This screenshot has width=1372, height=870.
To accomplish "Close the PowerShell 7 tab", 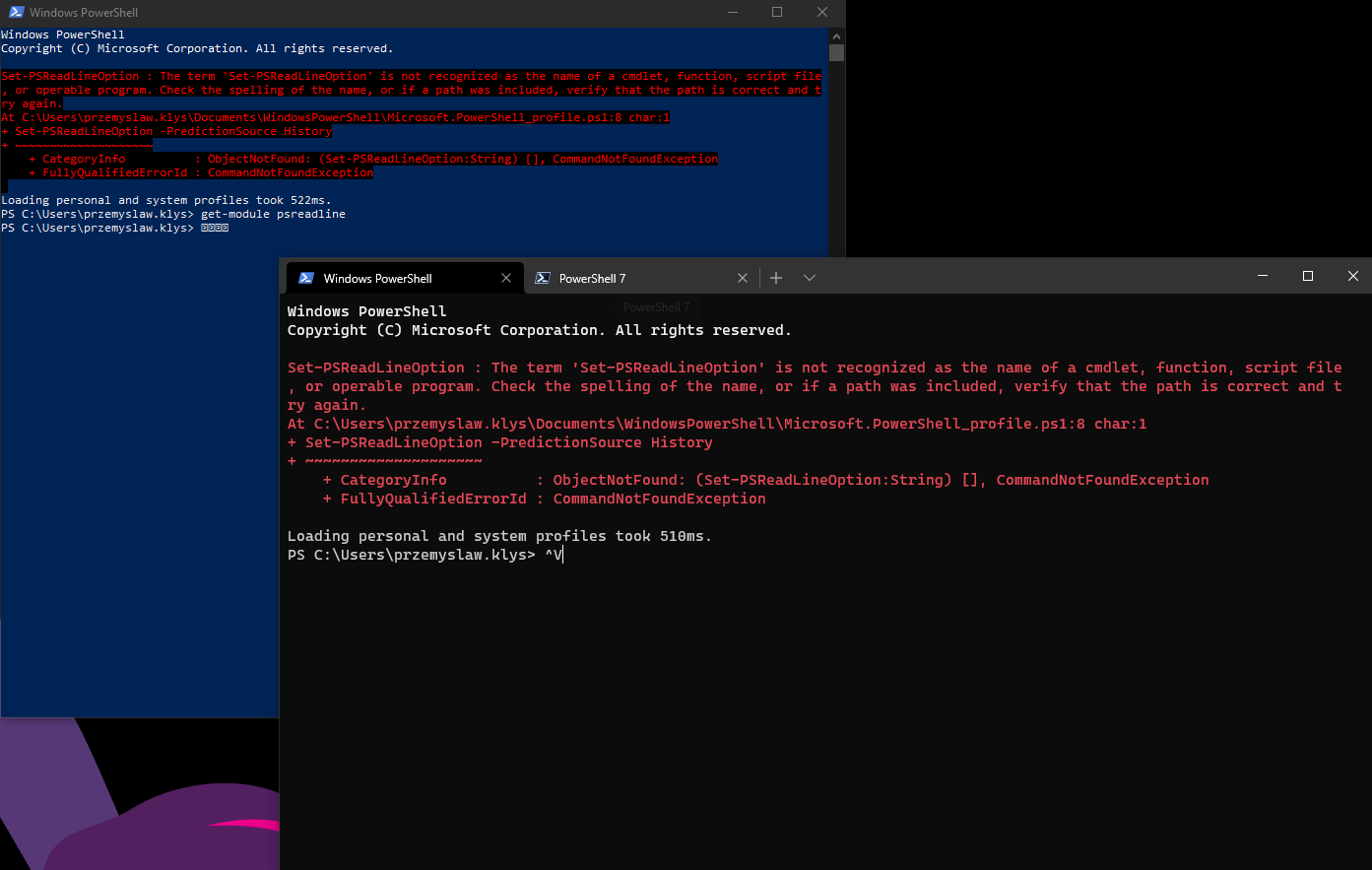I will pyautogui.click(x=742, y=278).
